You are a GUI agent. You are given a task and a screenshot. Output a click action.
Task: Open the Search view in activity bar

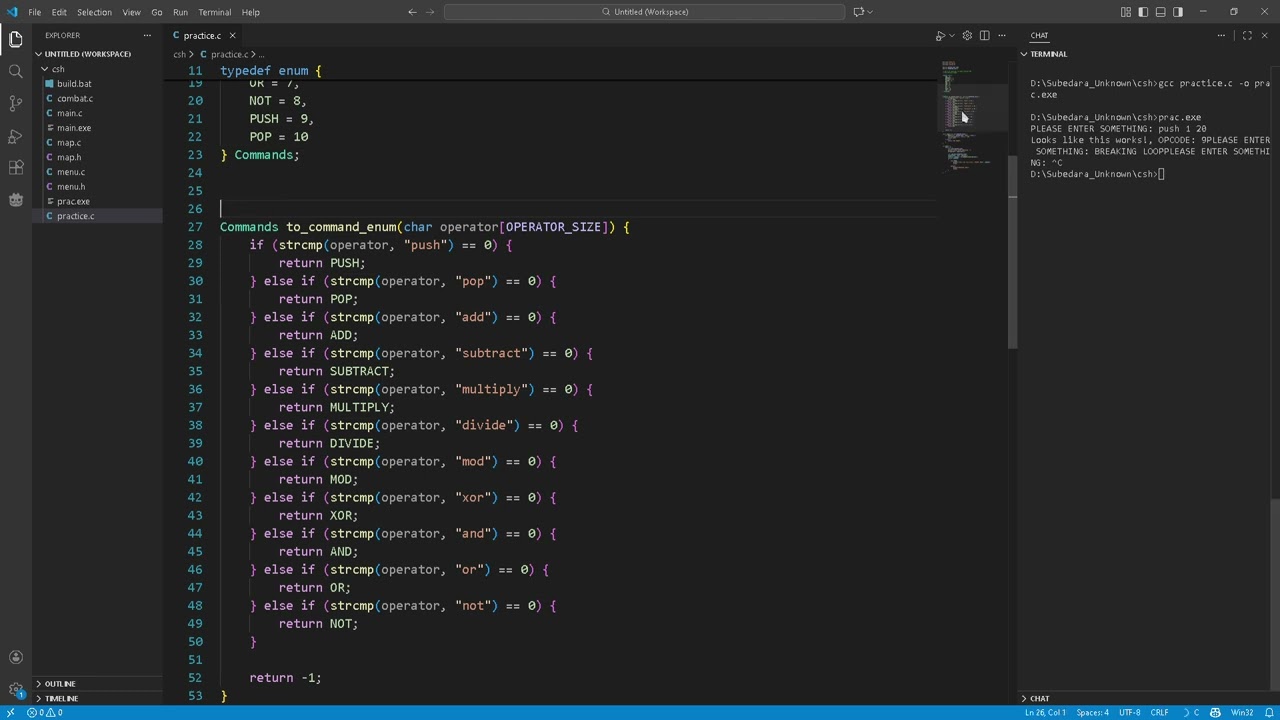pyautogui.click(x=15, y=72)
